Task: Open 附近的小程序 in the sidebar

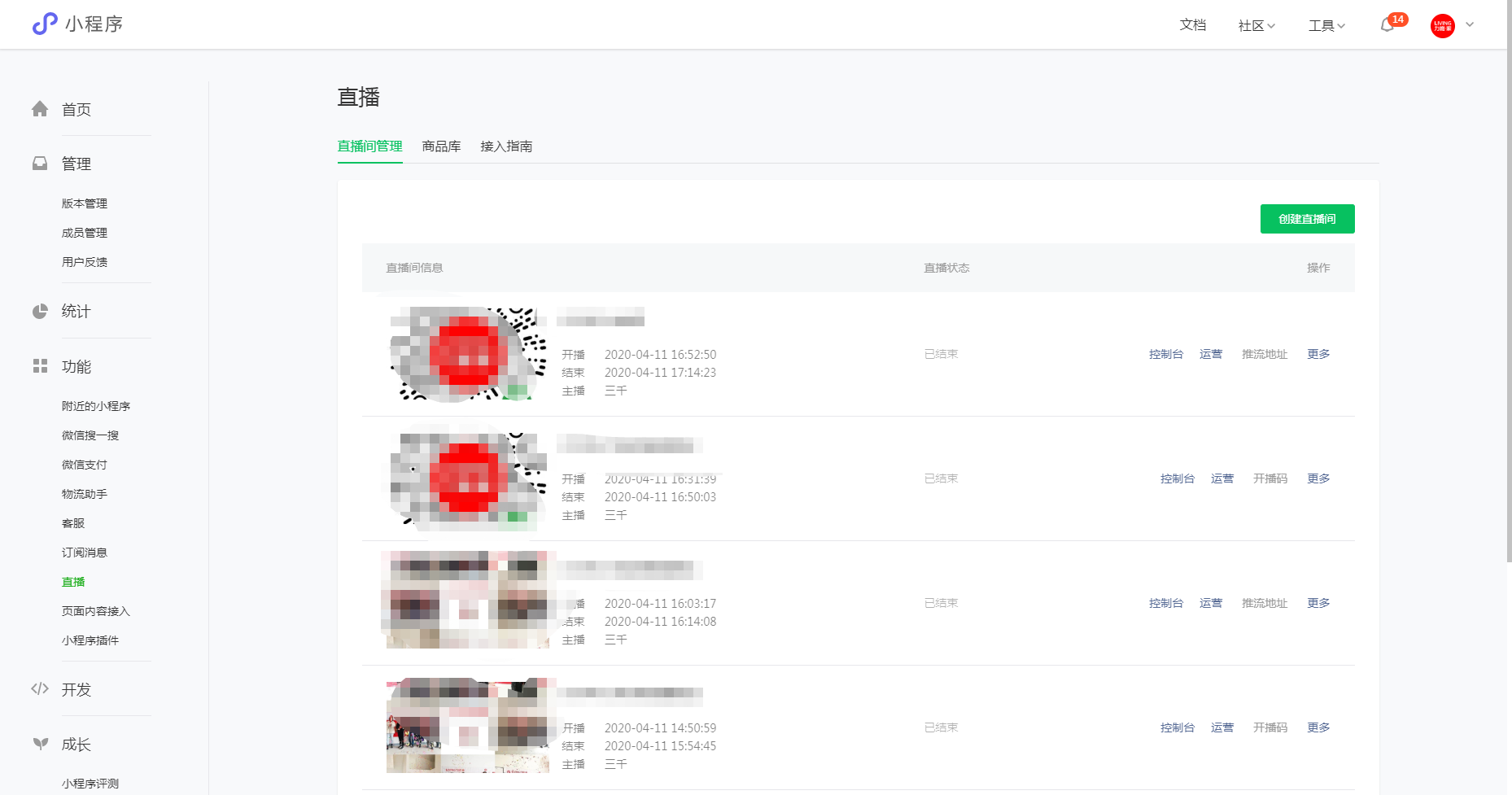Action: tap(96, 406)
